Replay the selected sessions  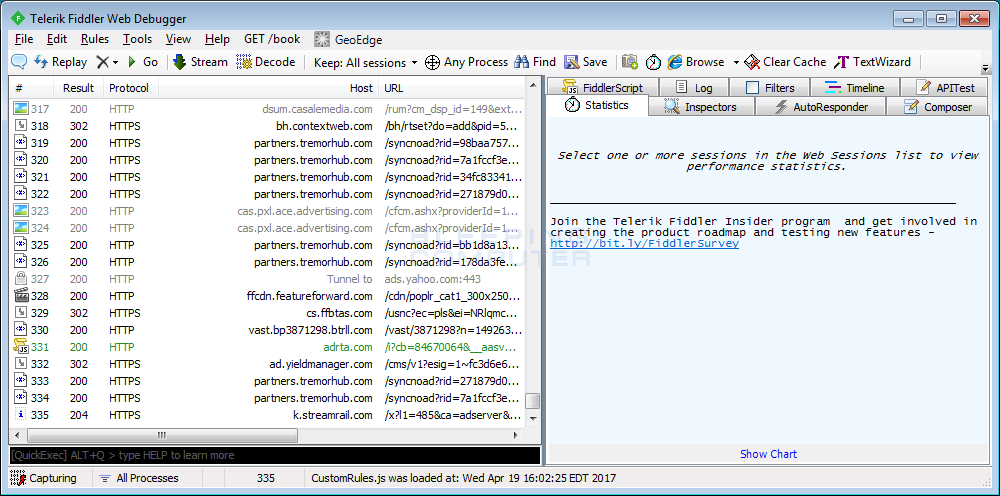point(61,62)
